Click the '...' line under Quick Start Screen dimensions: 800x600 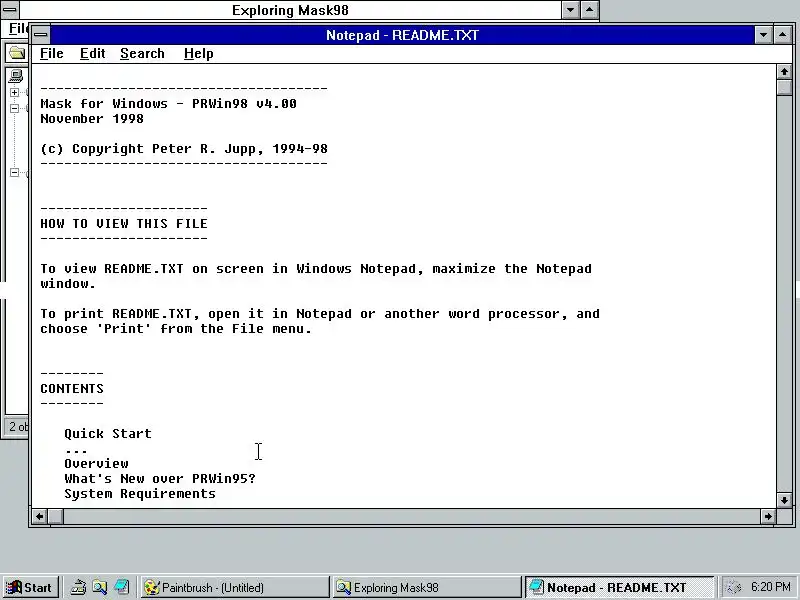tap(76, 451)
